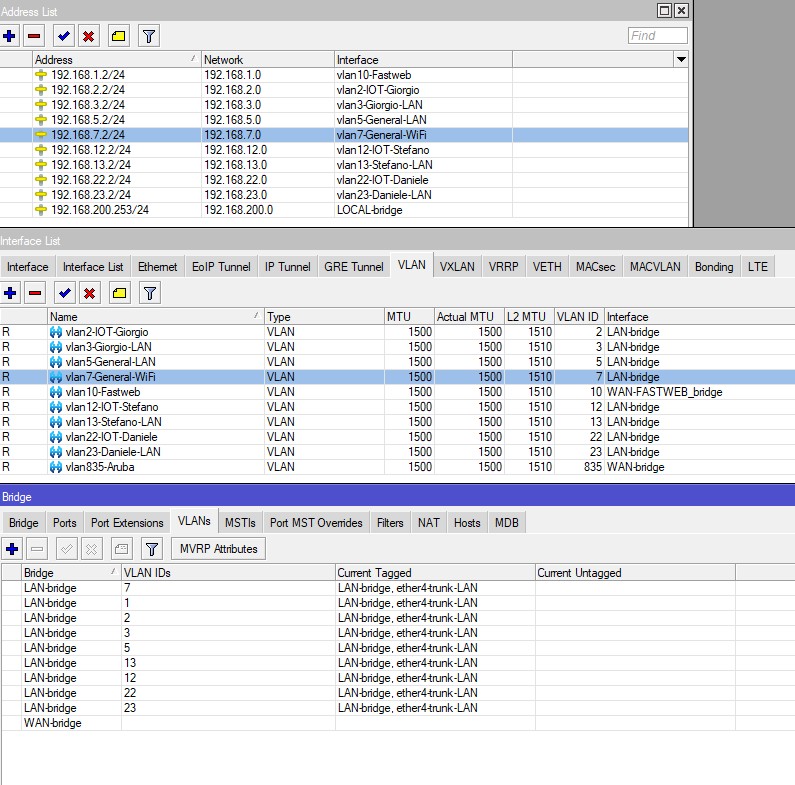Viewport: 795px width, 785px height.
Task: Click the Find search field
Action: point(657,36)
